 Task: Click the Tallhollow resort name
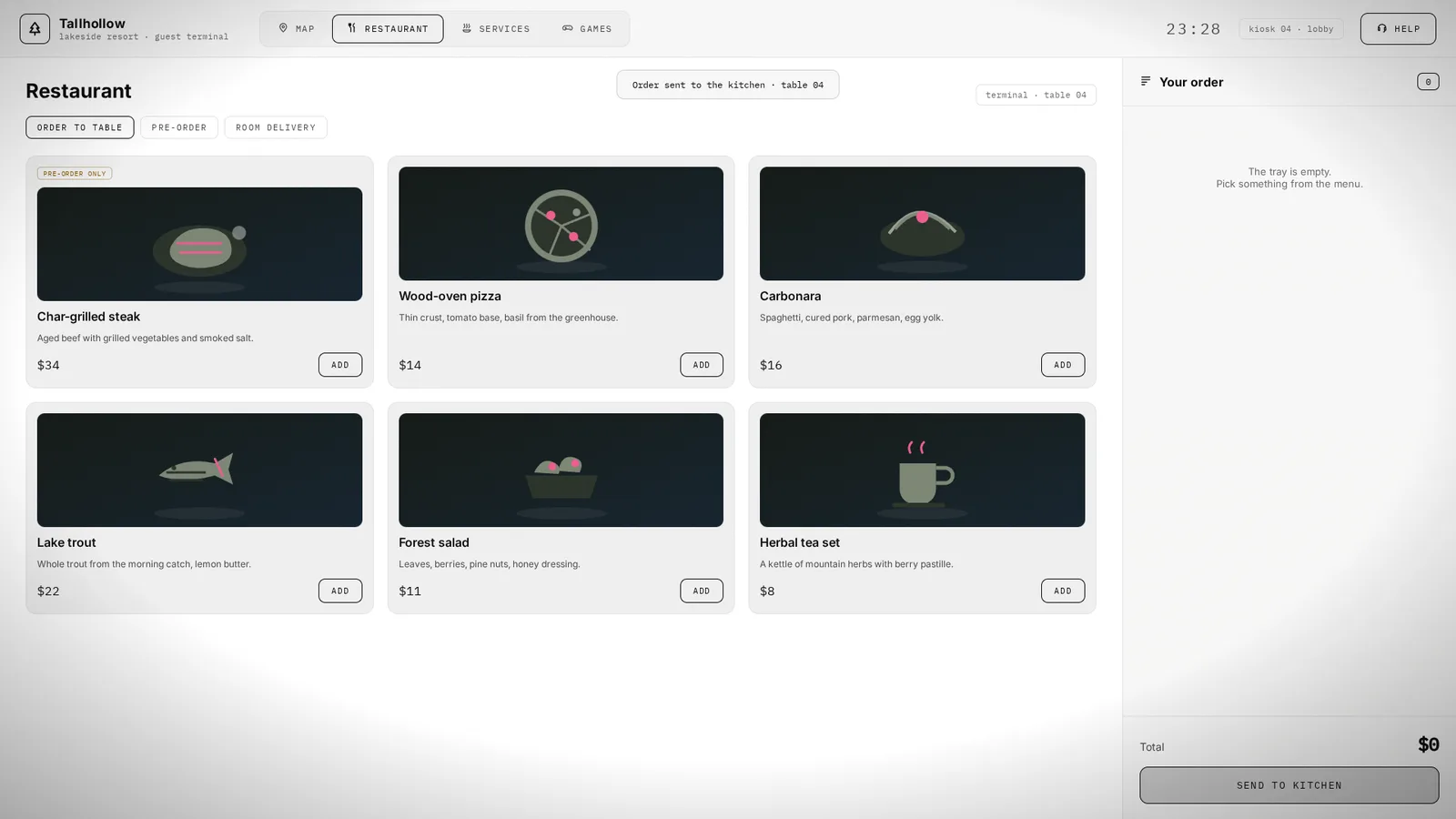pyautogui.click(x=92, y=23)
